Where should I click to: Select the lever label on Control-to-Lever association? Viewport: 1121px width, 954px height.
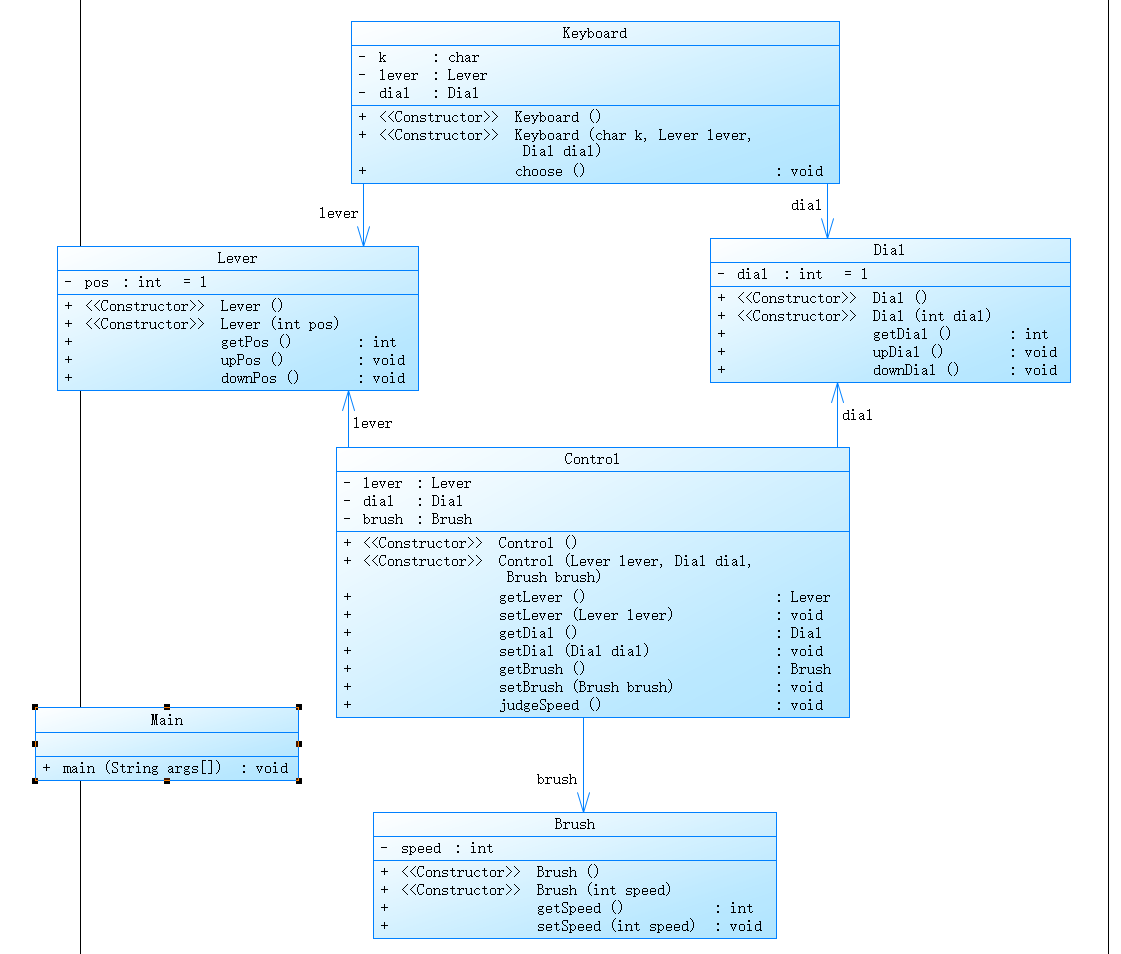coord(372,423)
